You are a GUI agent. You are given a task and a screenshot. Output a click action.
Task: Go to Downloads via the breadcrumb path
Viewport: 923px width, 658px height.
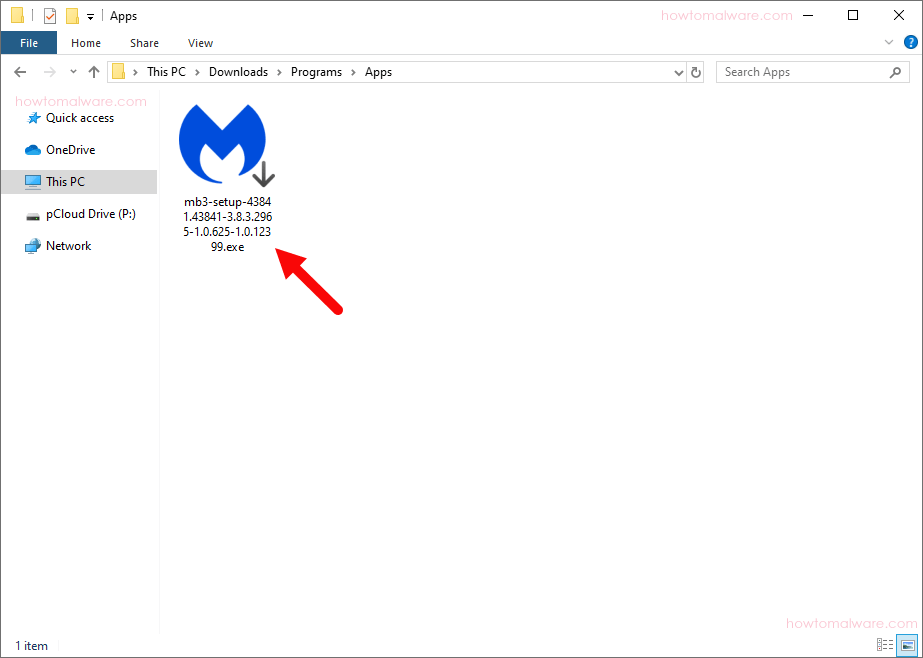point(238,71)
